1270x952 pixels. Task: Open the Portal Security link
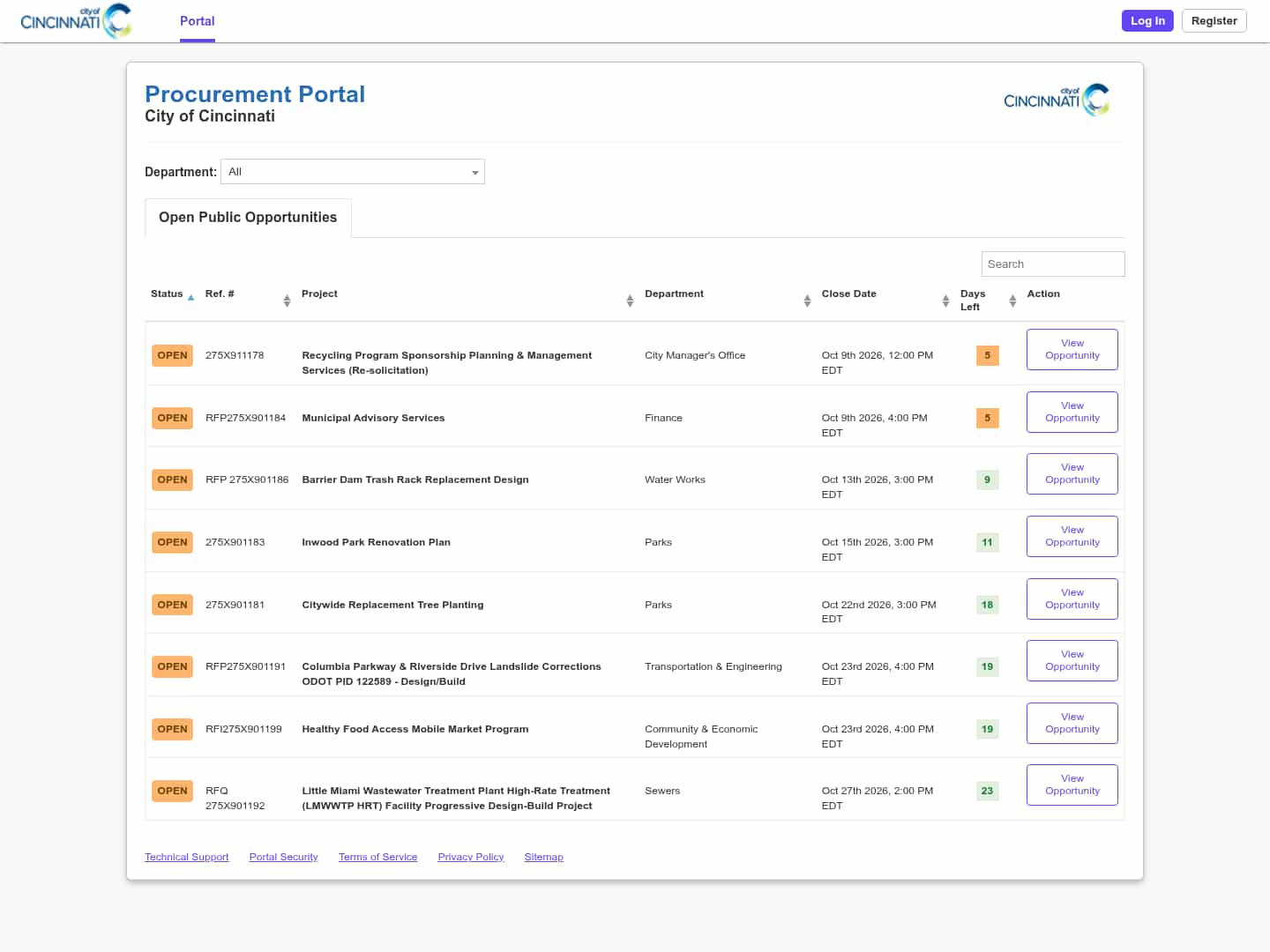[x=283, y=857]
